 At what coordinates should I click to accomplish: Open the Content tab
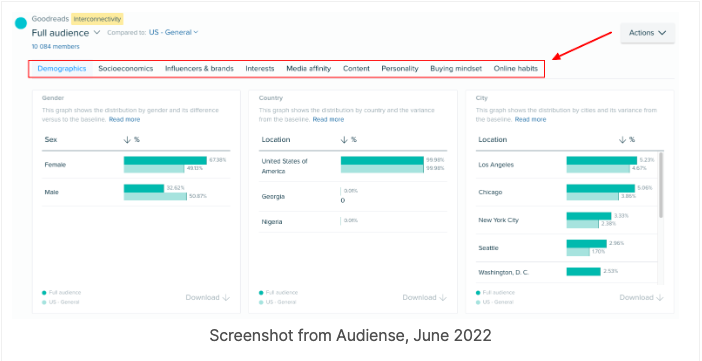coord(356,69)
